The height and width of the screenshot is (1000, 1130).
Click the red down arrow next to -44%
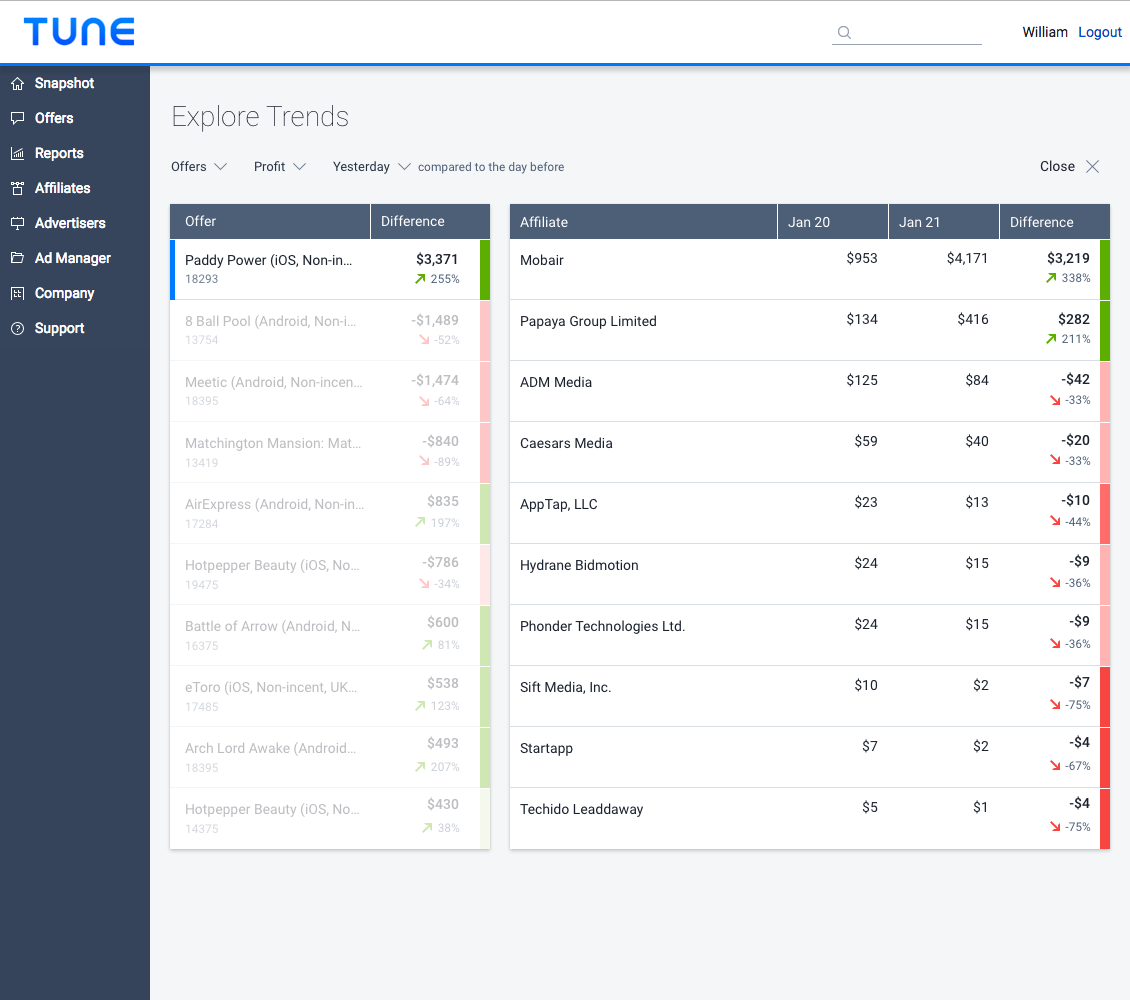(1055, 522)
